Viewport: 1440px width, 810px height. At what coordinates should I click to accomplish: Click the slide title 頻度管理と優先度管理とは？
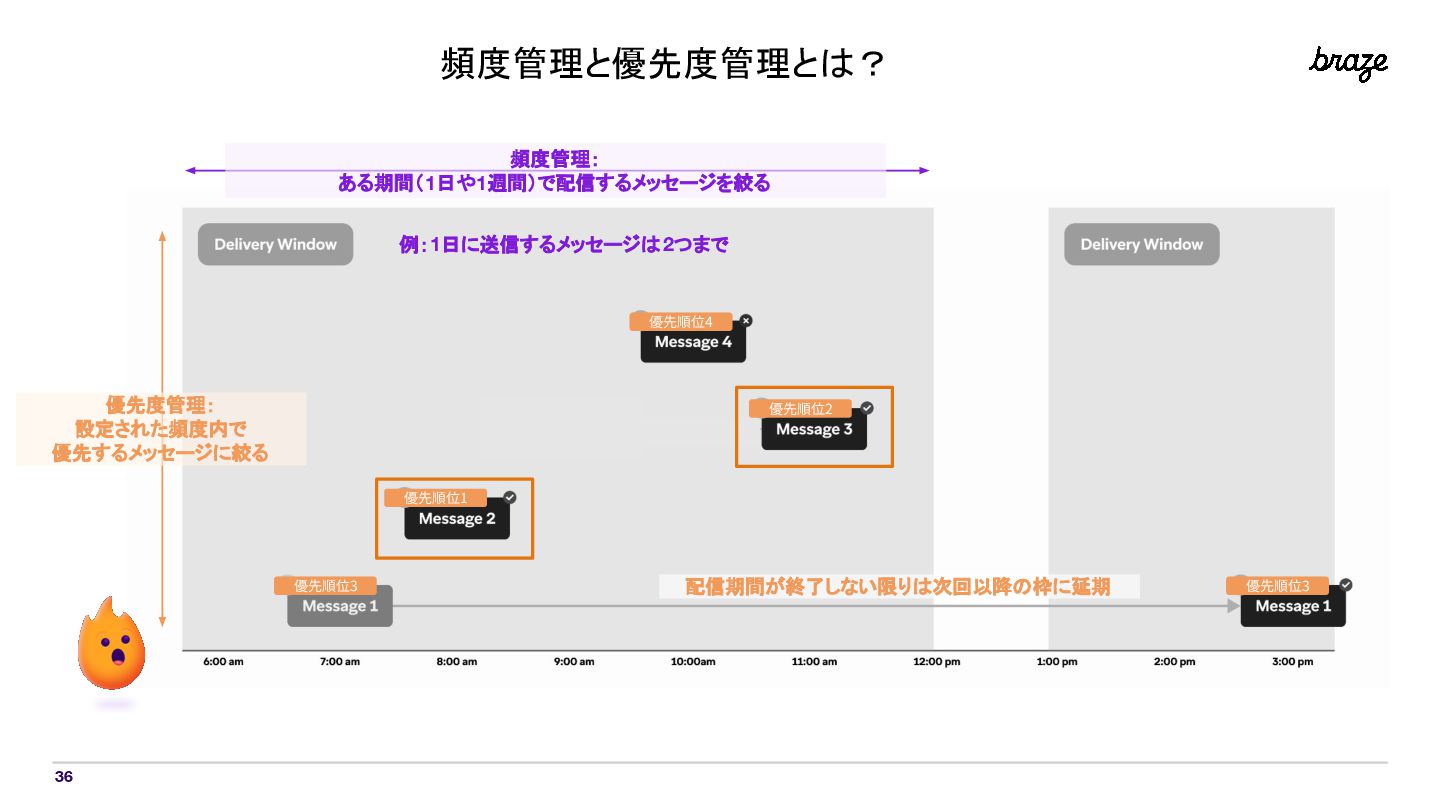pyautogui.click(x=662, y=65)
